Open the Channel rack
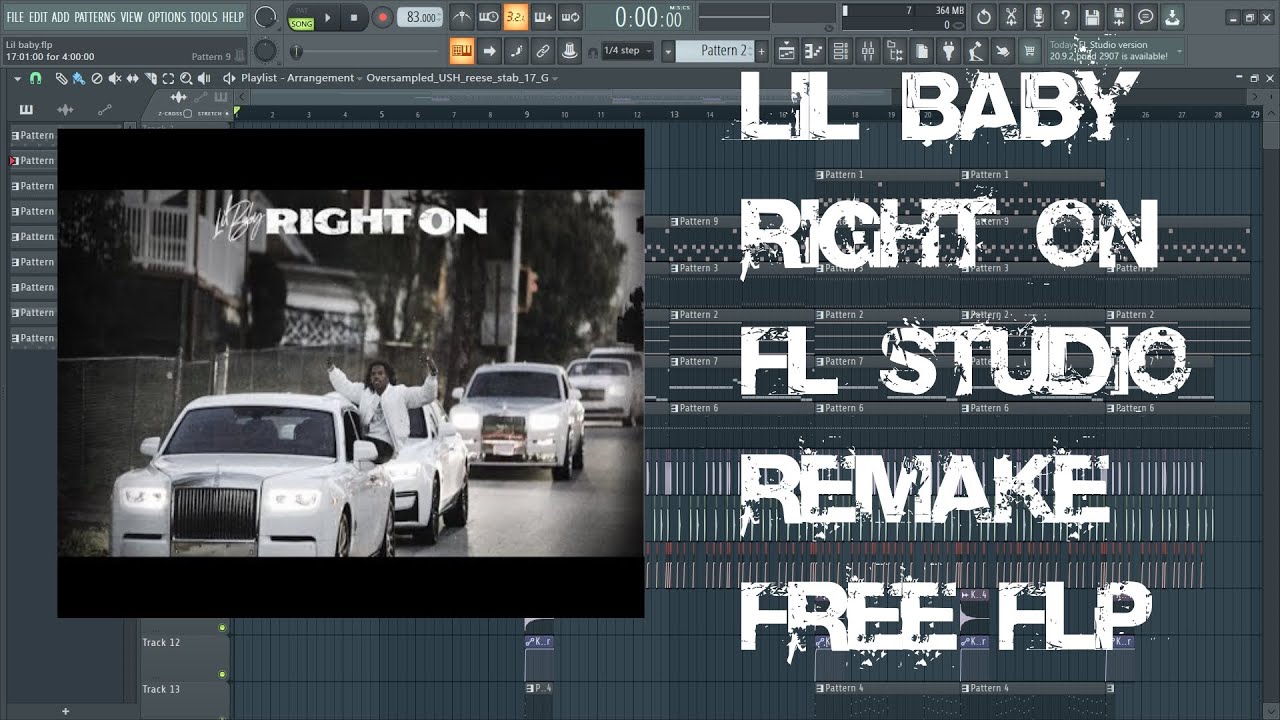 tap(840, 50)
